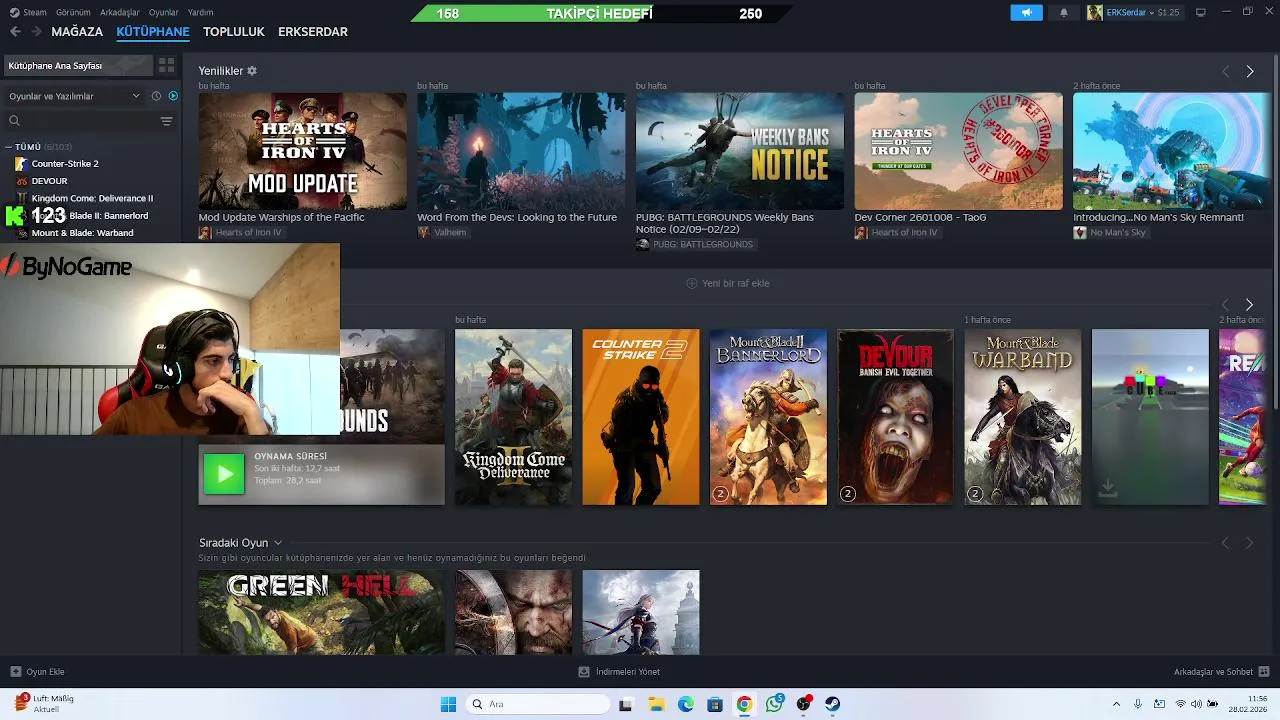Screen dimensions: 1280x720
Task: Open OBS Studio from the taskbar
Action: 804,704
